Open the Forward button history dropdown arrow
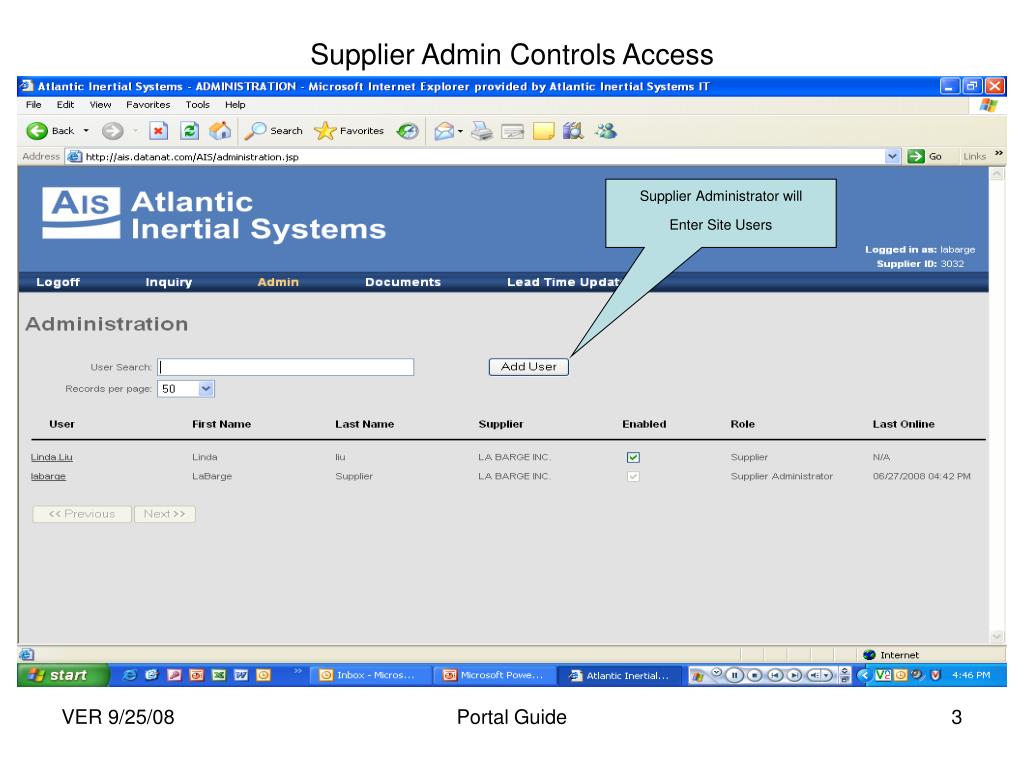 pyautogui.click(x=135, y=131)
